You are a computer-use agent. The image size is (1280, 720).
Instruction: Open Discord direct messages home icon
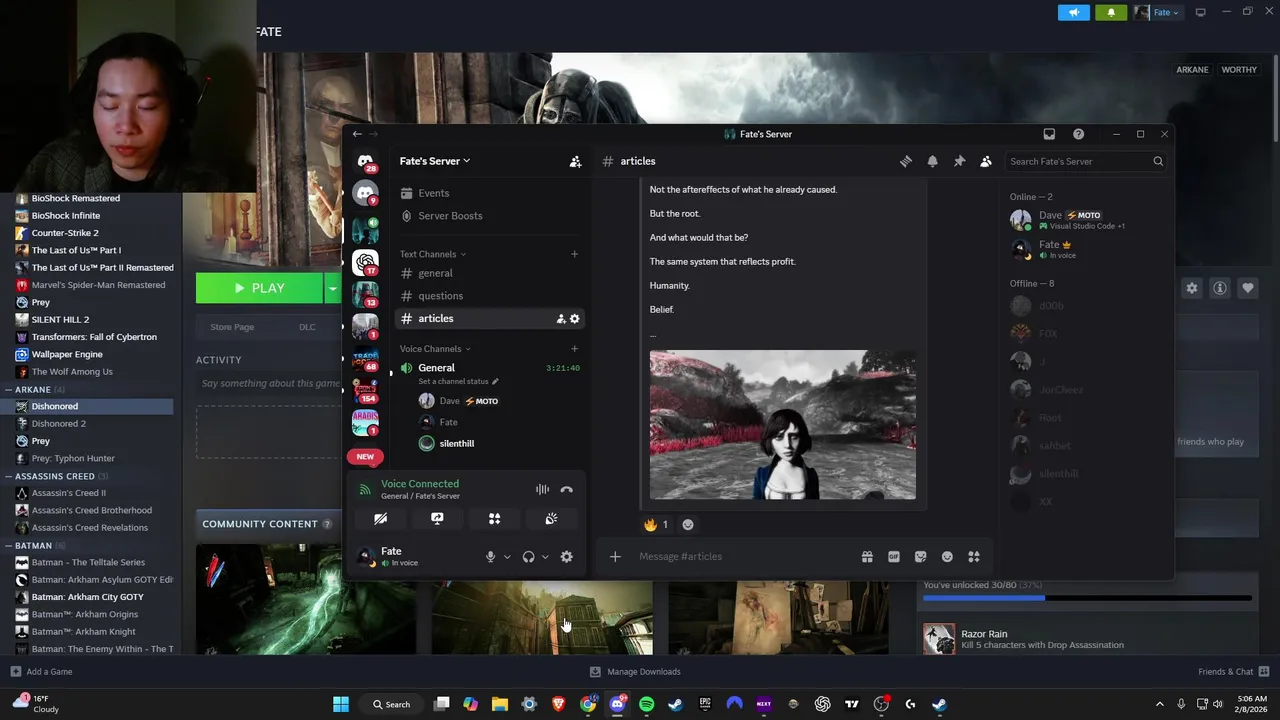(x=365, y=161)
